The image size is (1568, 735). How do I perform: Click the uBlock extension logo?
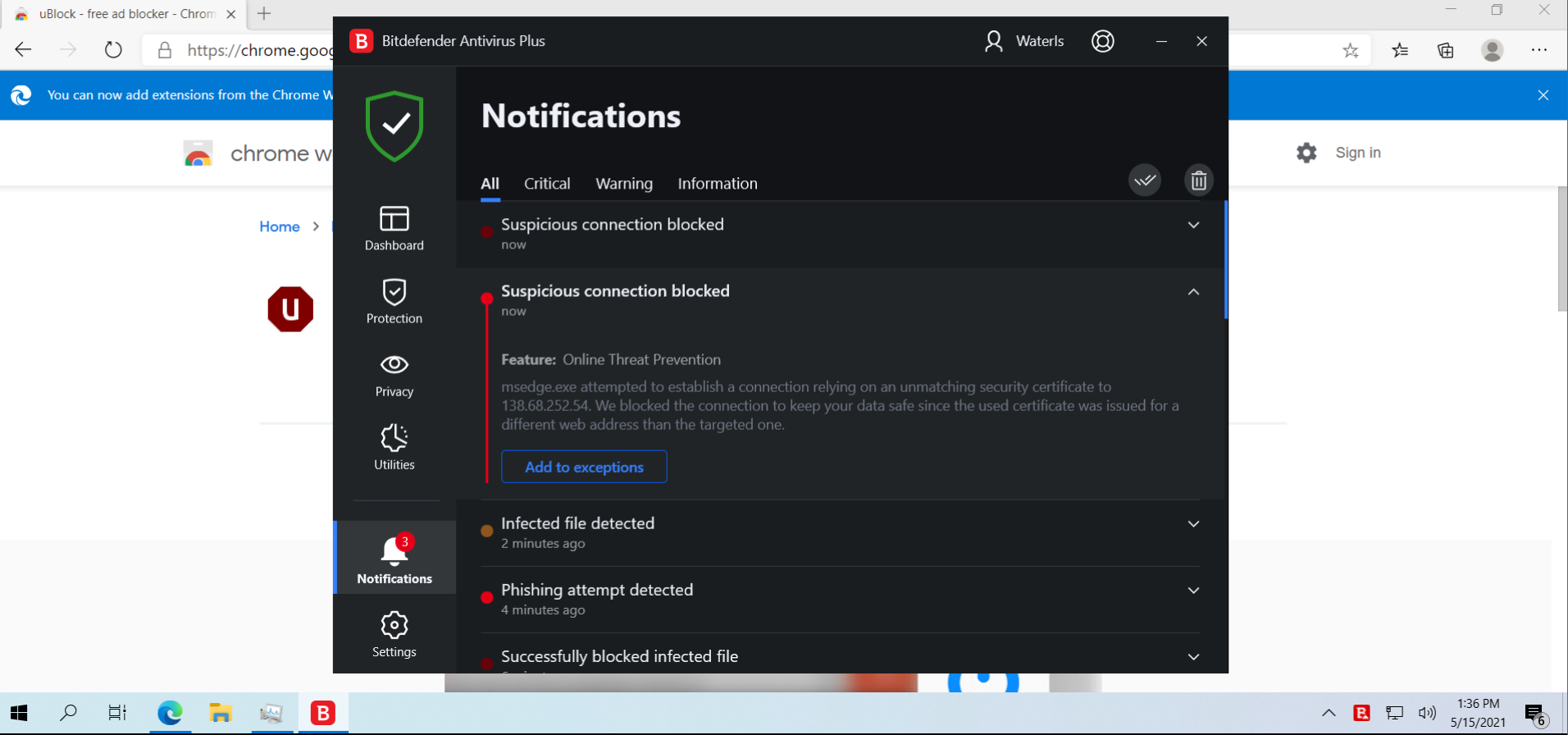[290, 309]
